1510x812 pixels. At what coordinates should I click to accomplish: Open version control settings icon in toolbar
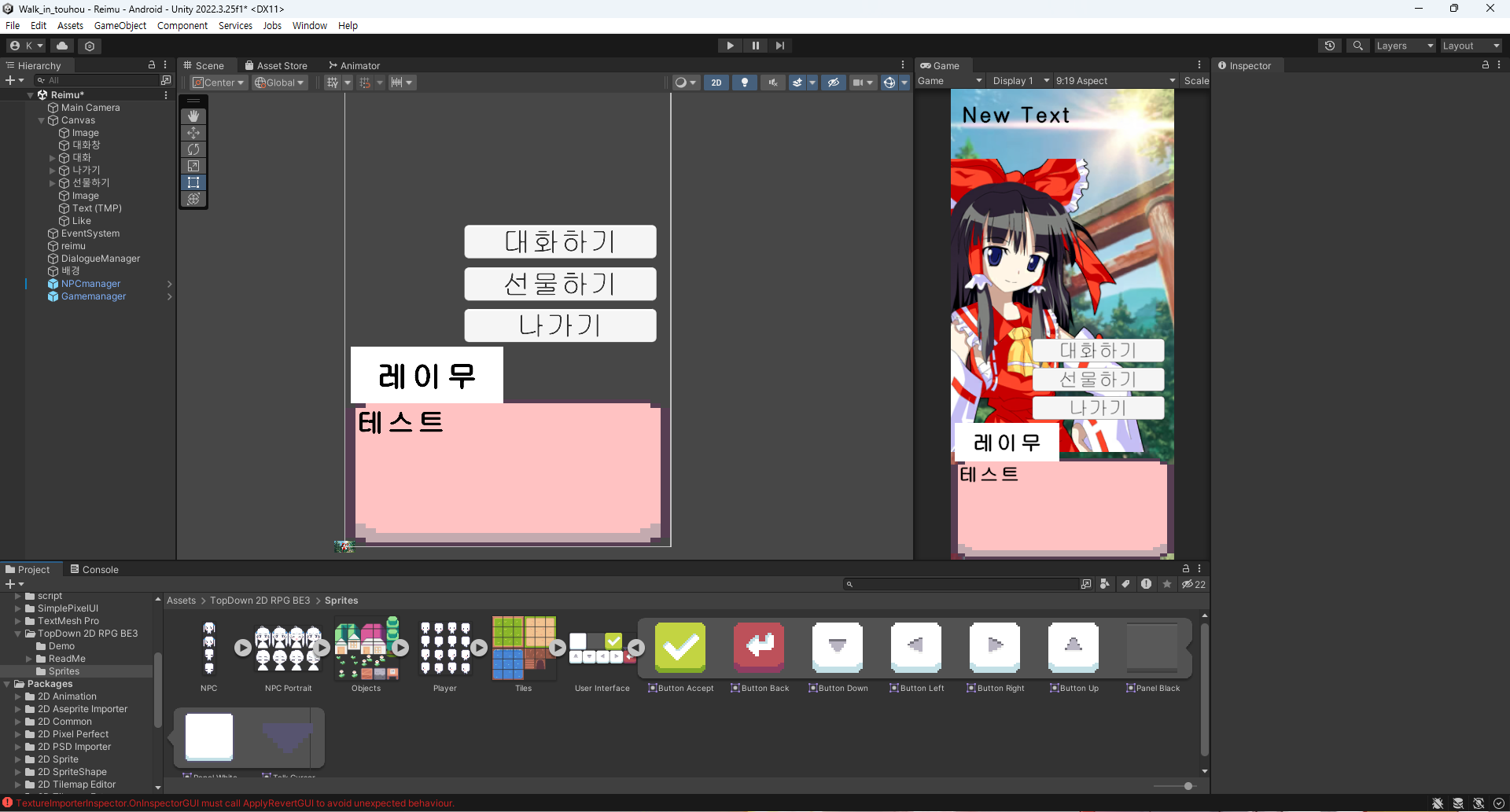click(90, 46)
